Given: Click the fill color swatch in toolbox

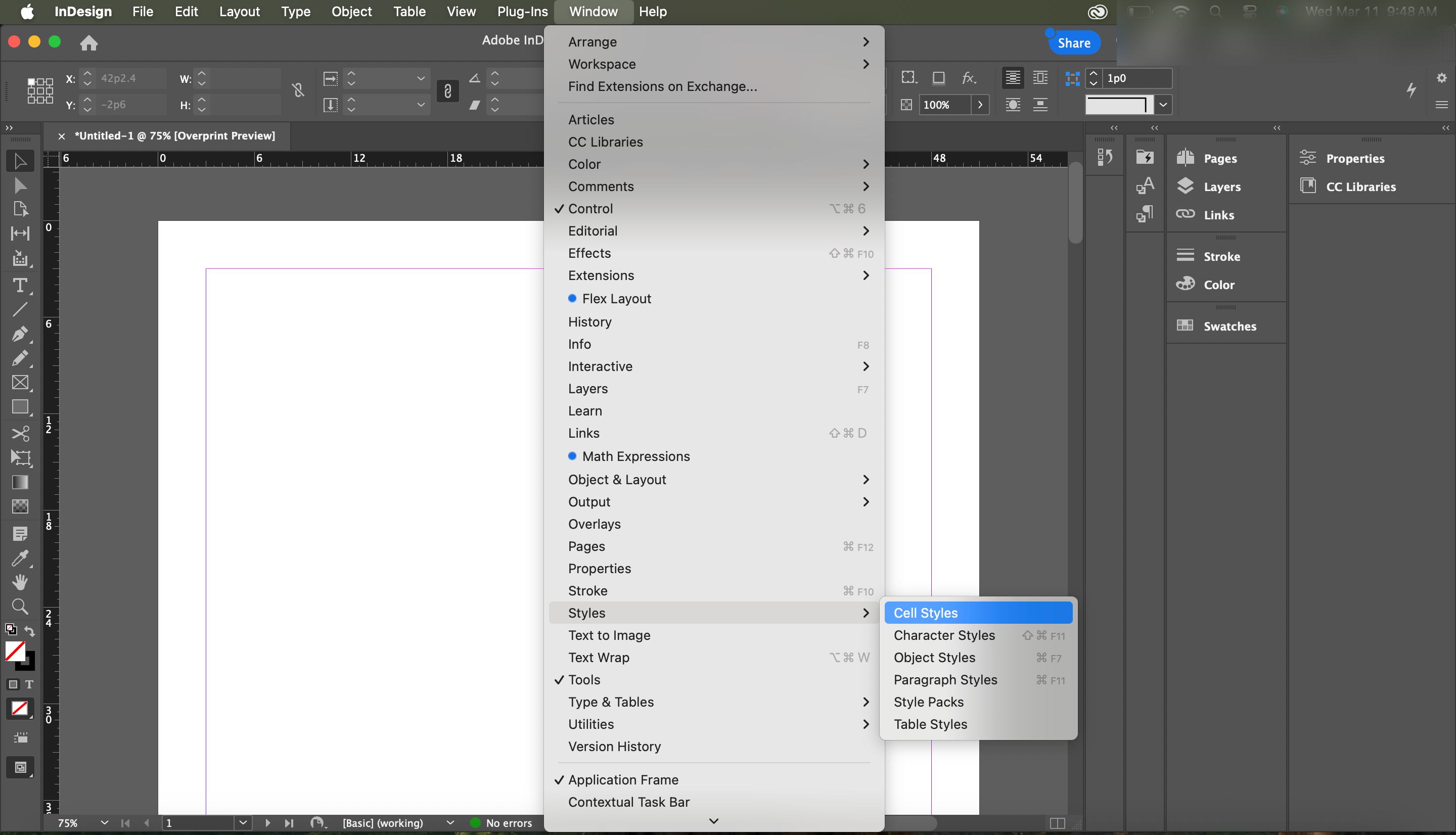Looking at the screenshot, I should [x=15, y=652].
